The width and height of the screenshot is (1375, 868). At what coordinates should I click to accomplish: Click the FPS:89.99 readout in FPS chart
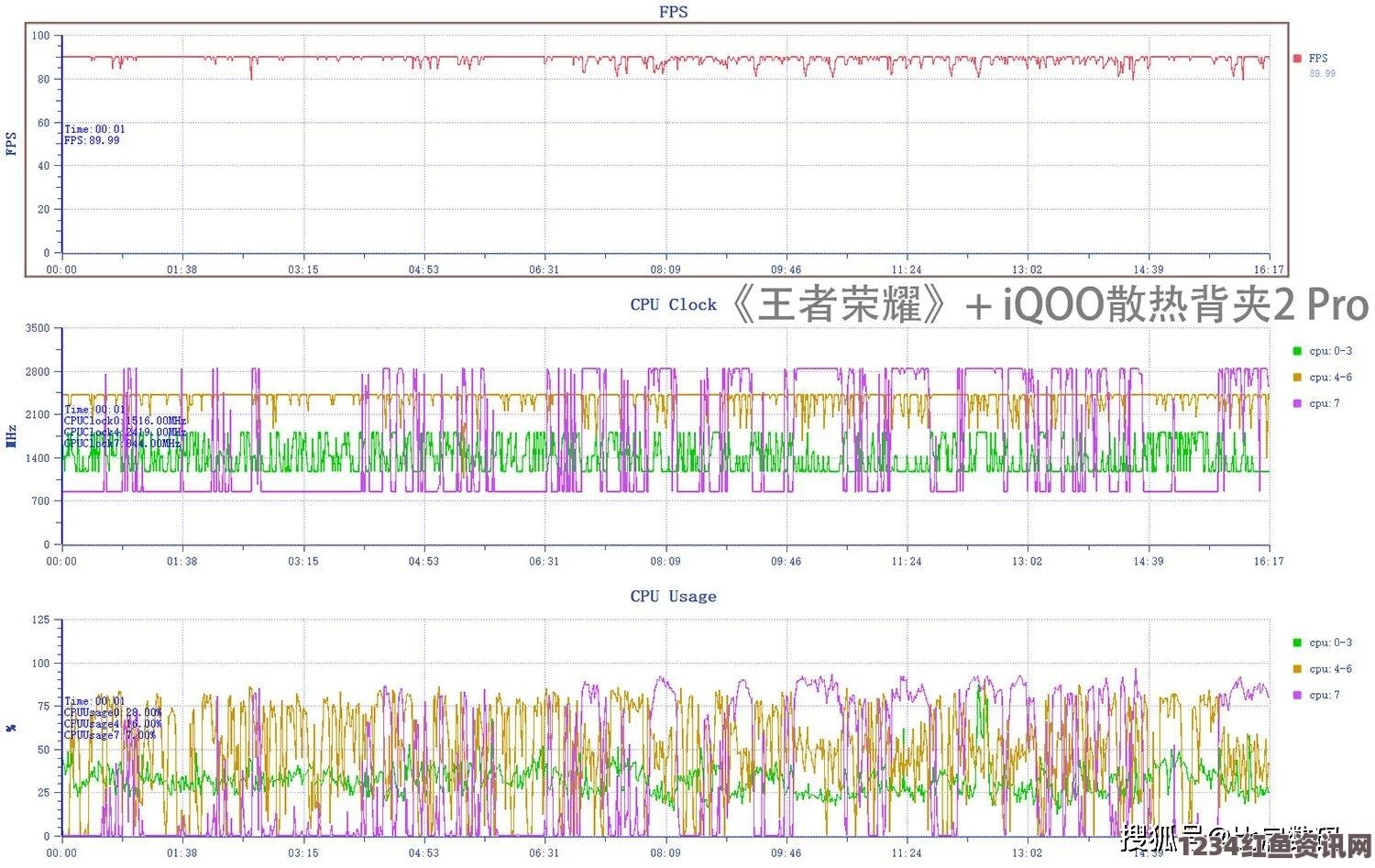tap(92, 140)
